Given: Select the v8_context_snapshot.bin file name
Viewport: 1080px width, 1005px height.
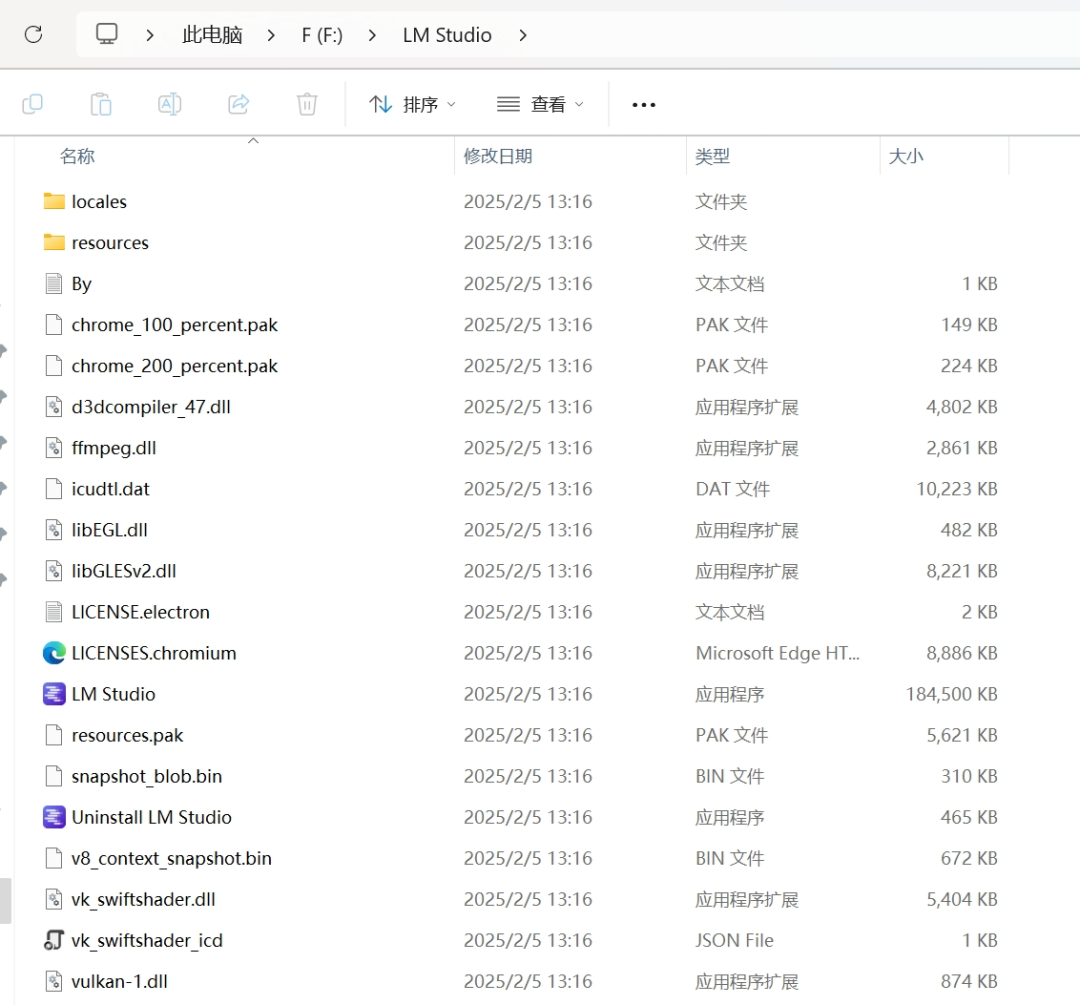Looking at the screenshot, I should tap(172, 858).
